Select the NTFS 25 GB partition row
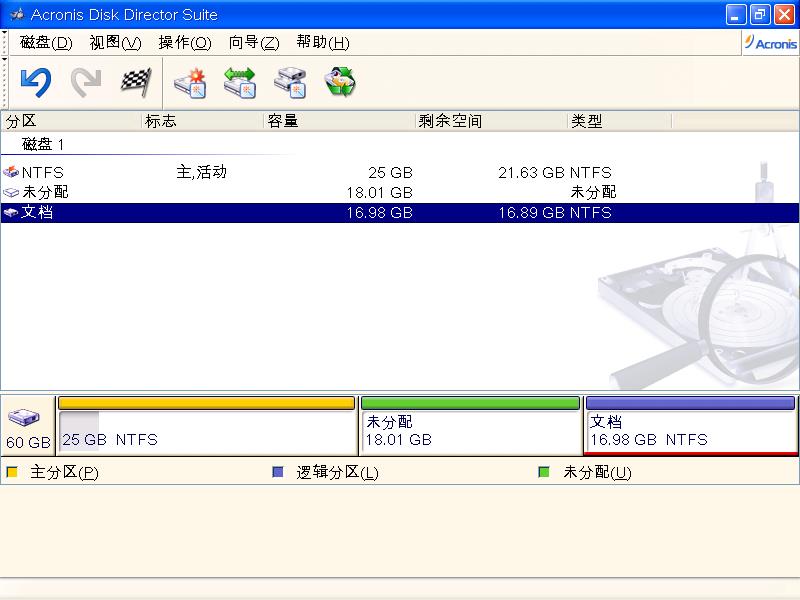This screenshot has width=800, height=600. [400, 172]
